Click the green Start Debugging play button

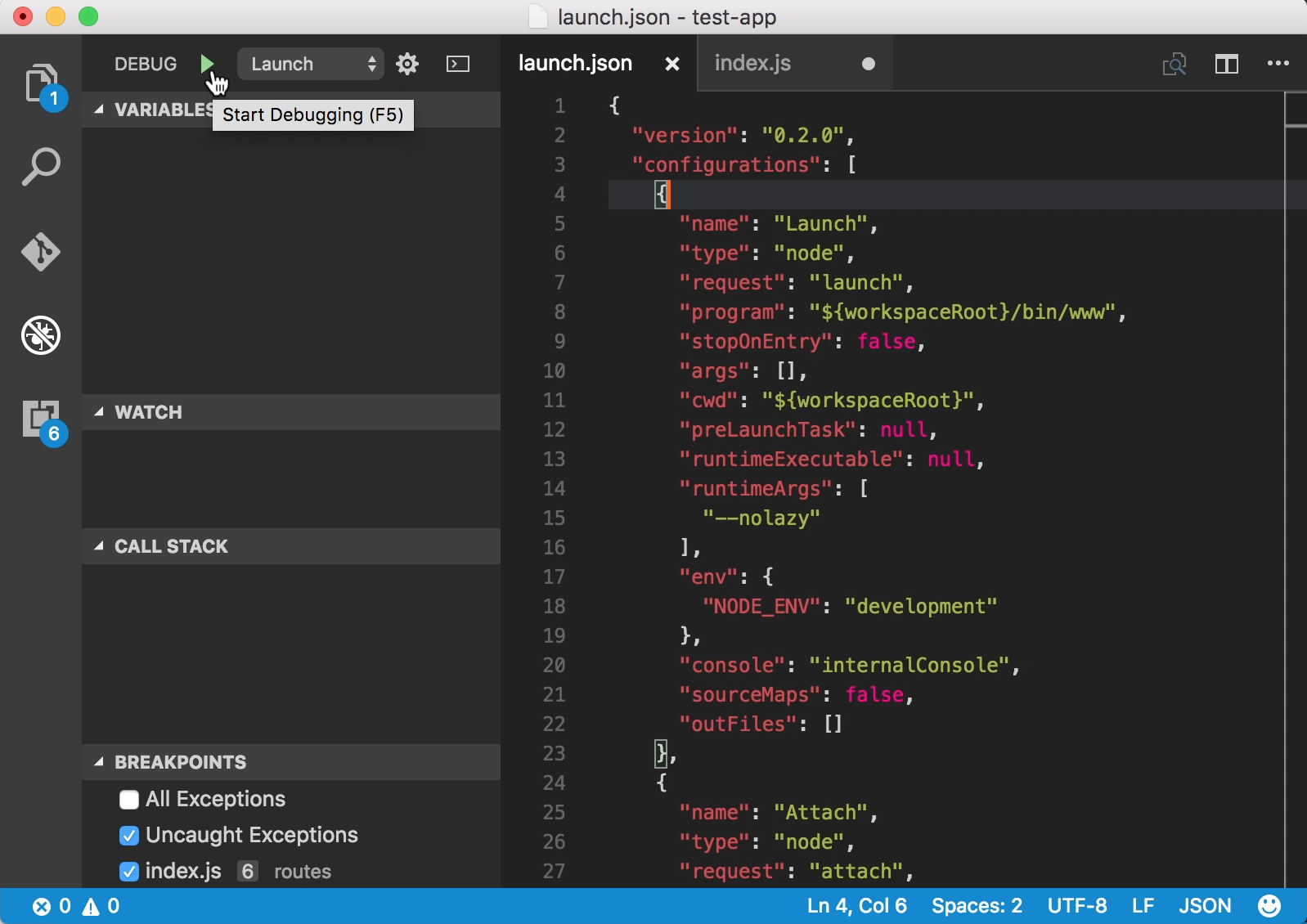click(207, 64)
